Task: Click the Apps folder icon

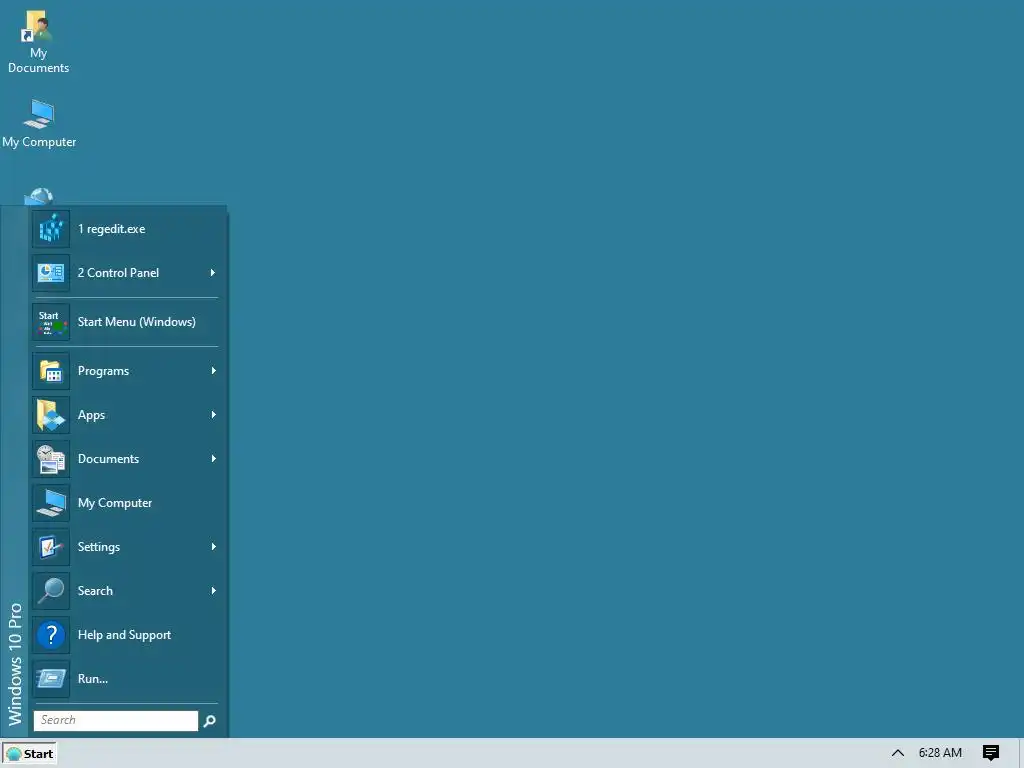Action: (51, 415)
